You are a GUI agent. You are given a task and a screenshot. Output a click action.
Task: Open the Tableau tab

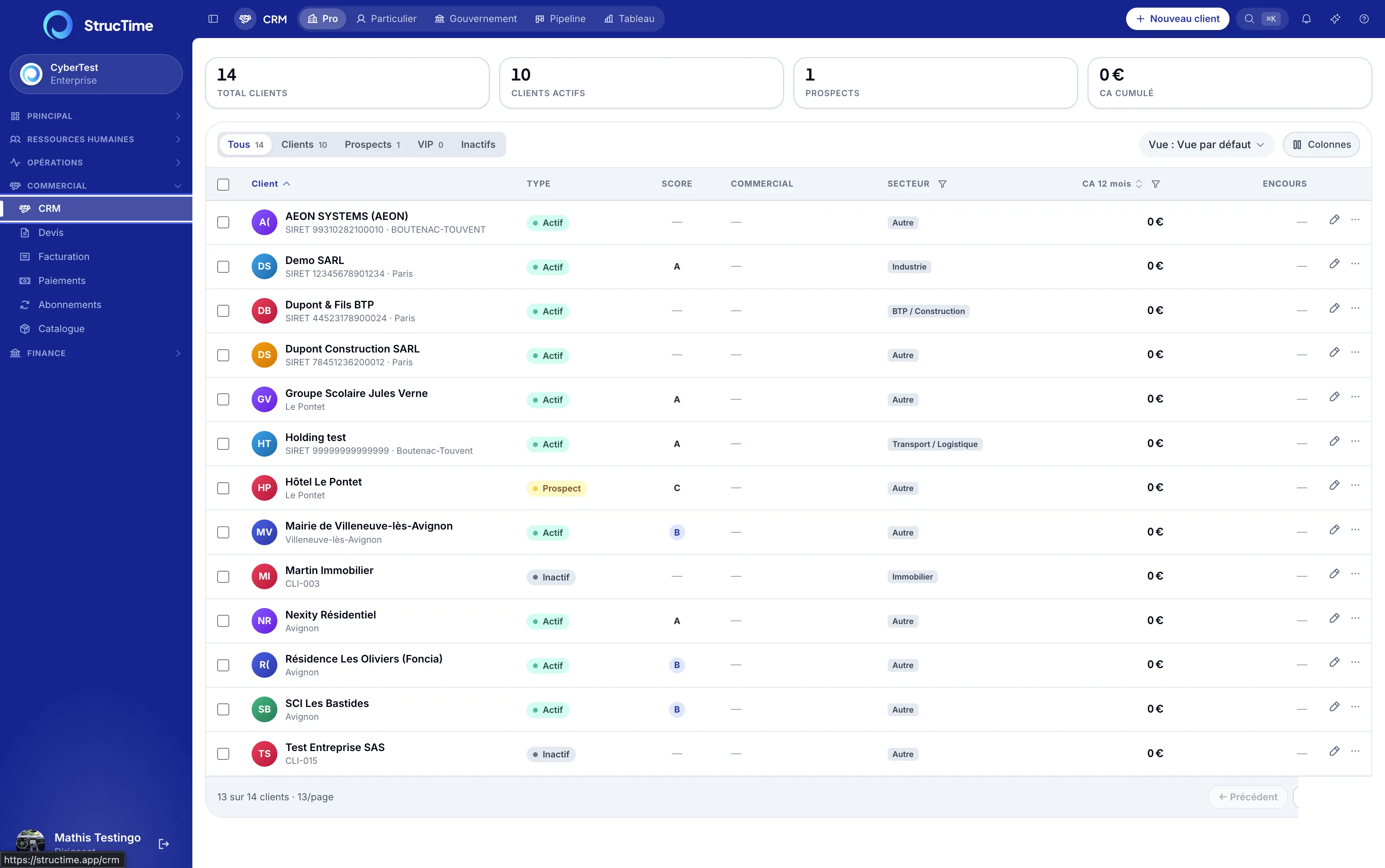point(629,19)
